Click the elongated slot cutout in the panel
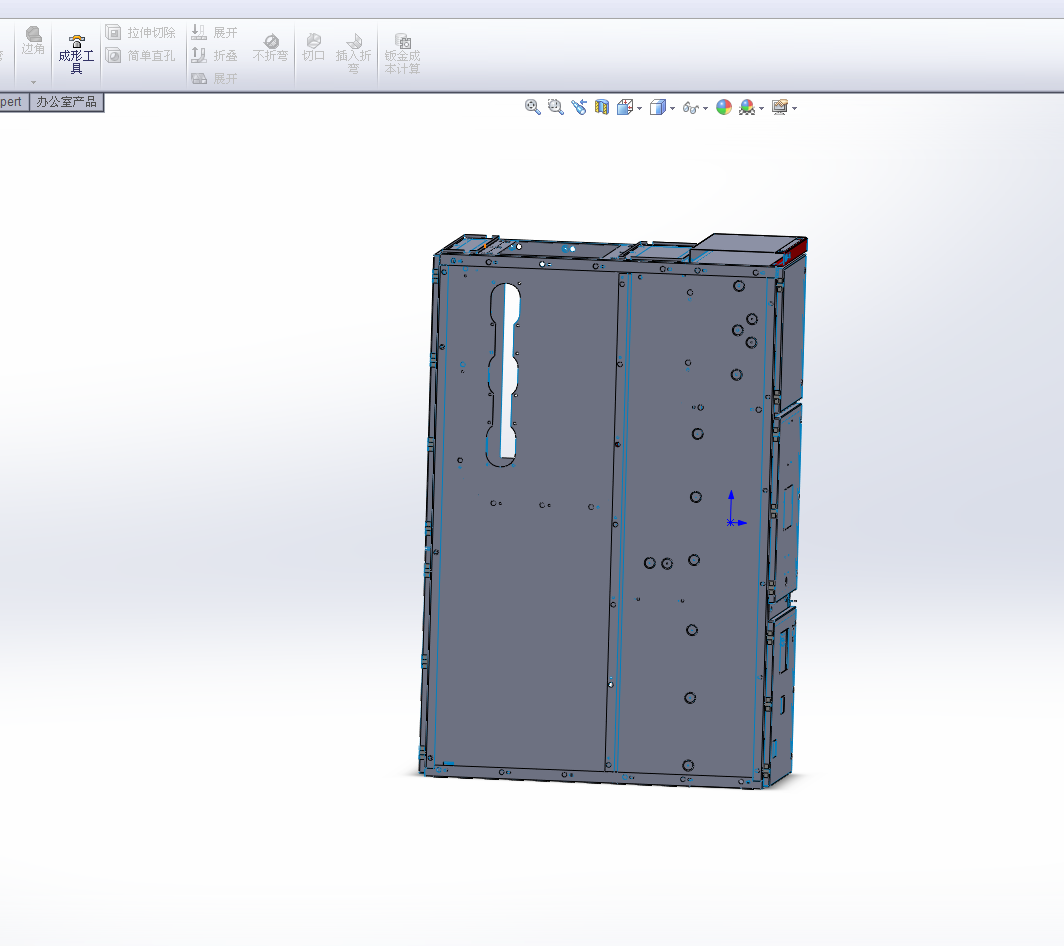The width and height of the screenshot is (1064, 946). coord(504,375)
